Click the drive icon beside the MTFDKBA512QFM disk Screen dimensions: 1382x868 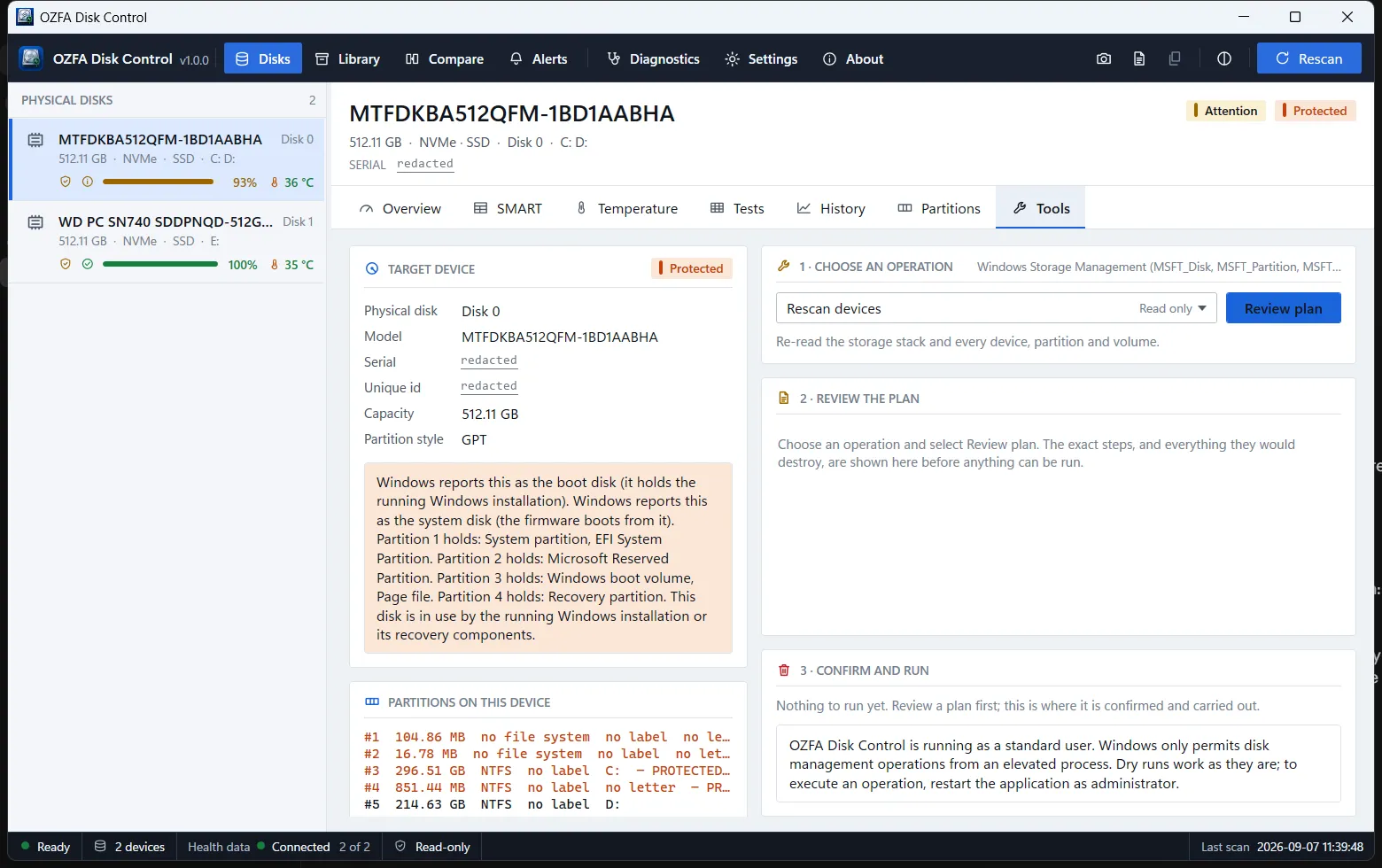pos(35,140)
